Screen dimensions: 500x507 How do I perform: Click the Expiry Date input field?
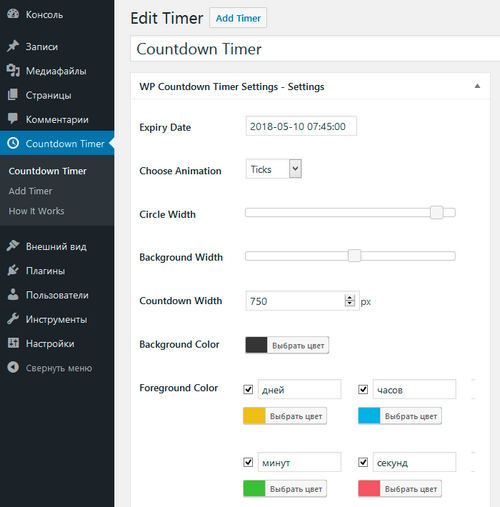pyautogui.click(x=301, y=126)
